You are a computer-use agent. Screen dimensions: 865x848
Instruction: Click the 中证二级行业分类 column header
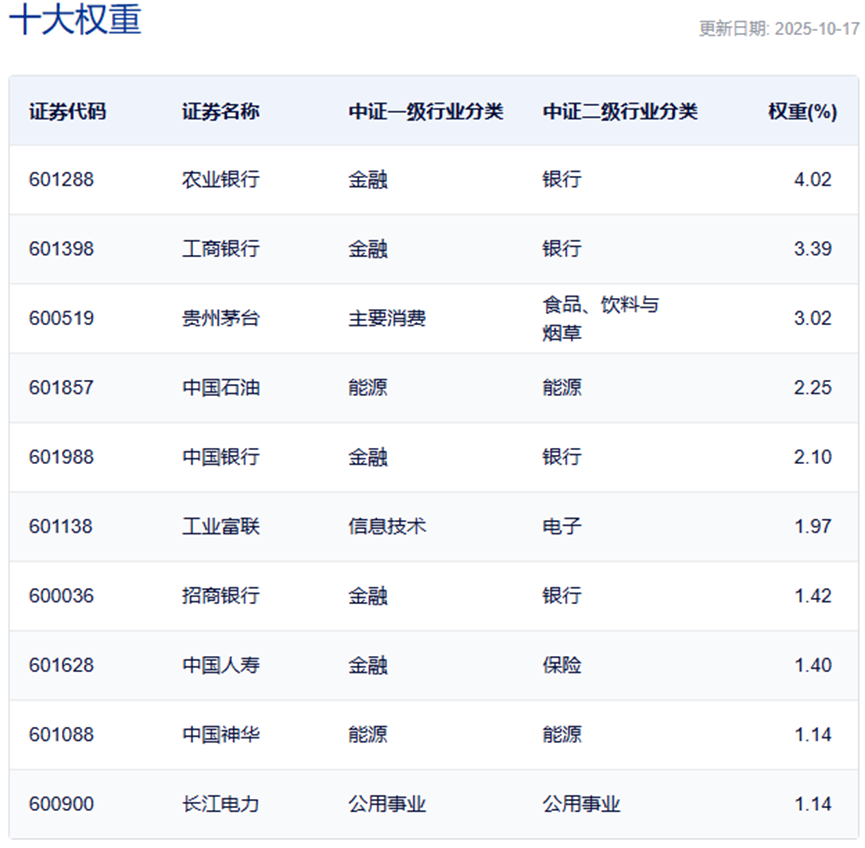(620, 111)
